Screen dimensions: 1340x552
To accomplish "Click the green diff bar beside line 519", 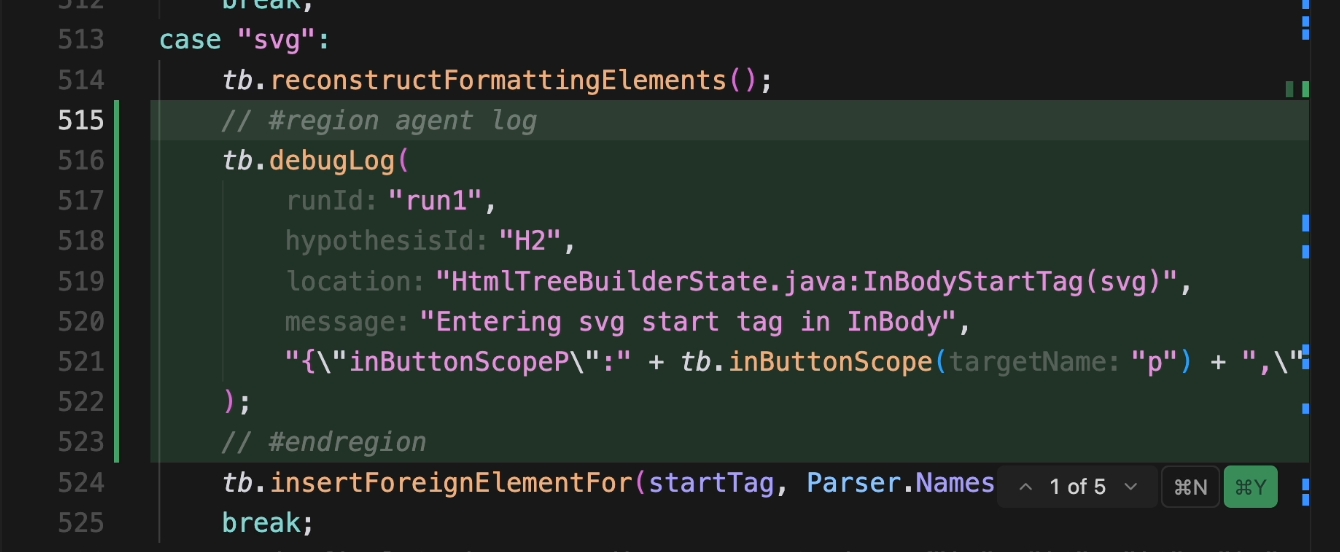I will click(x=117, y=281).
